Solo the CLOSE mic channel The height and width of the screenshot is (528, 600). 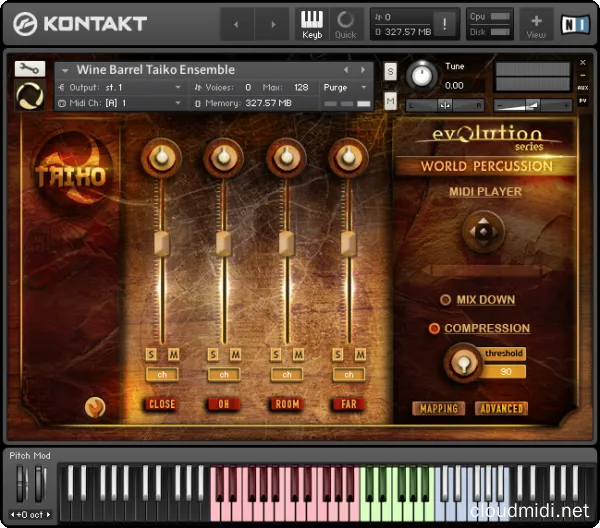(151, 355)
